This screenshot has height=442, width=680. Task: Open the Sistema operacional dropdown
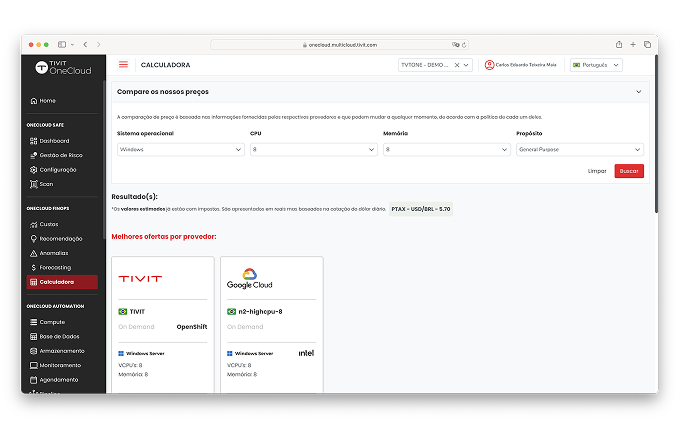(180, 149)
